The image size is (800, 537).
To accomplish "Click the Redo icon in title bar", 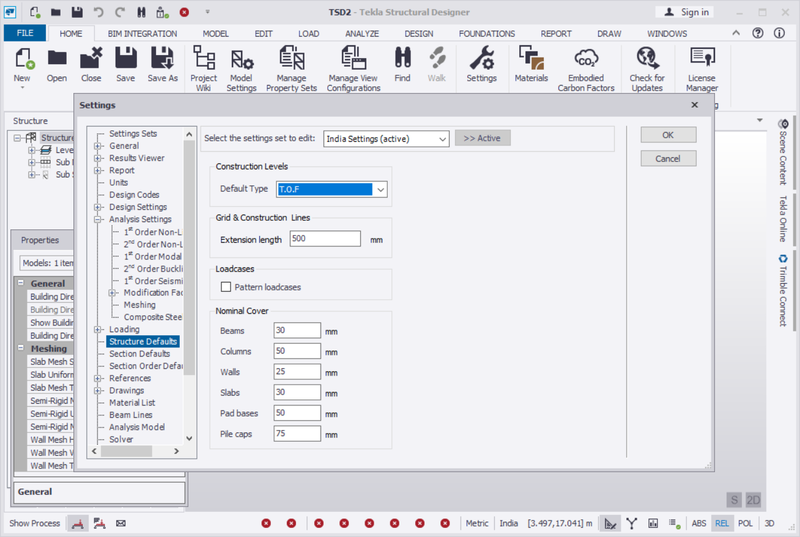I will 119,12.
